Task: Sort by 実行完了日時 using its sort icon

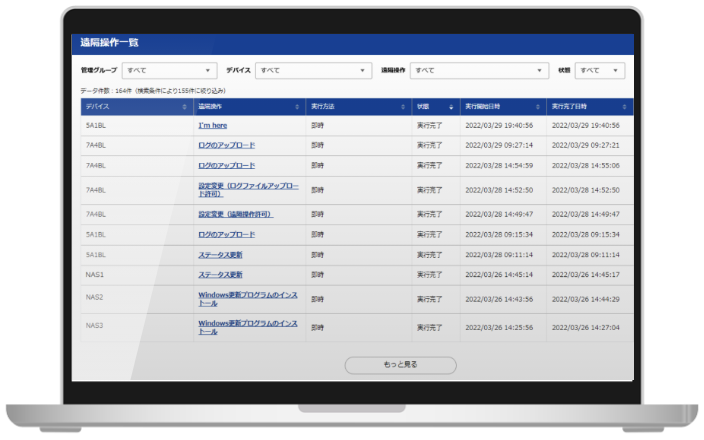Action: coord(625,106)
